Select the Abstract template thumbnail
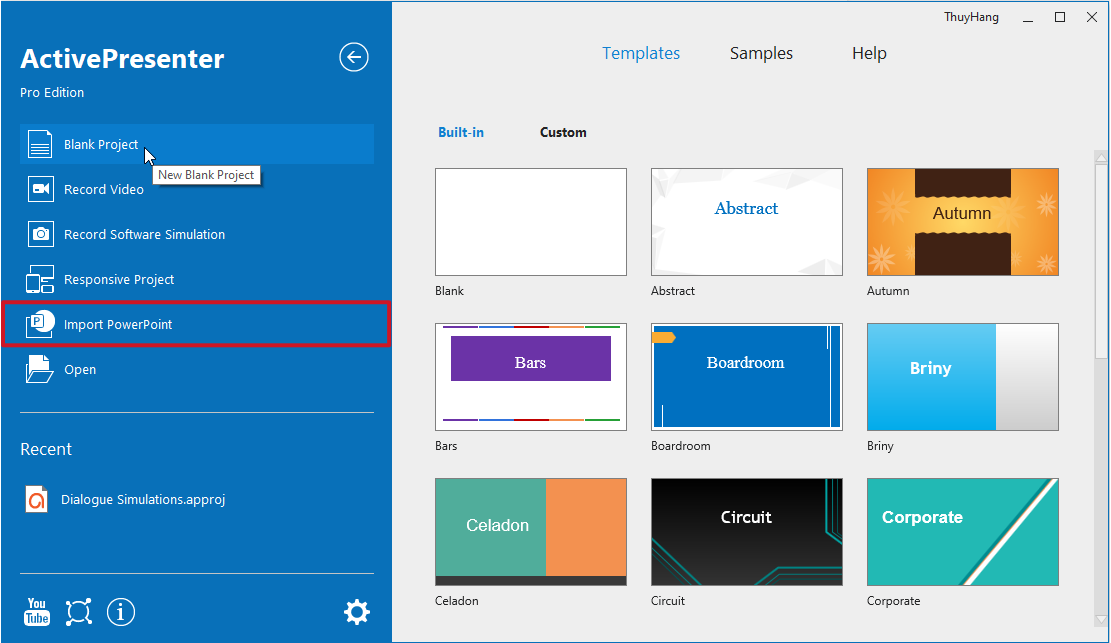The width and height of the screenshot is (1111, 643). pos(747,222)
